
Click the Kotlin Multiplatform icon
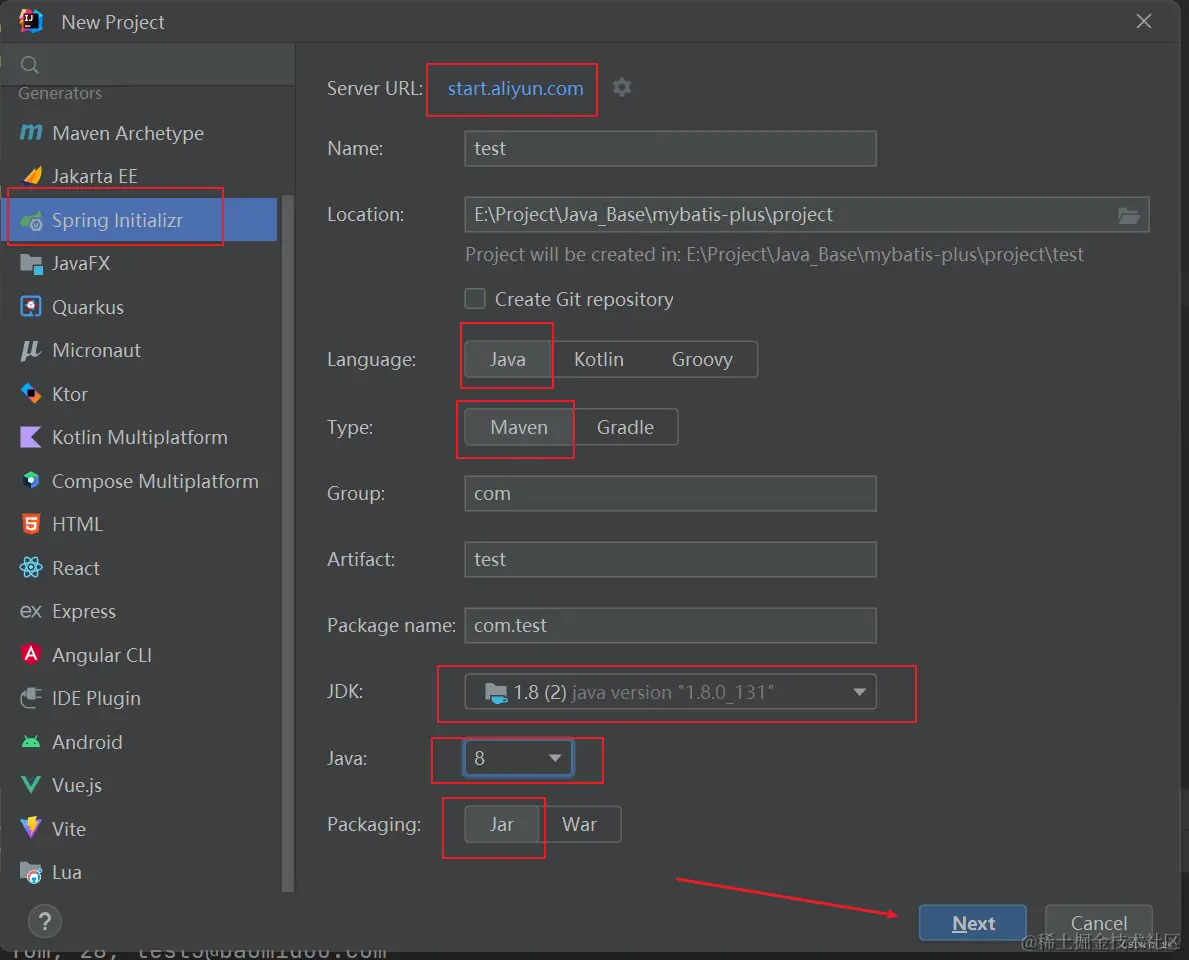pos(31,438)
